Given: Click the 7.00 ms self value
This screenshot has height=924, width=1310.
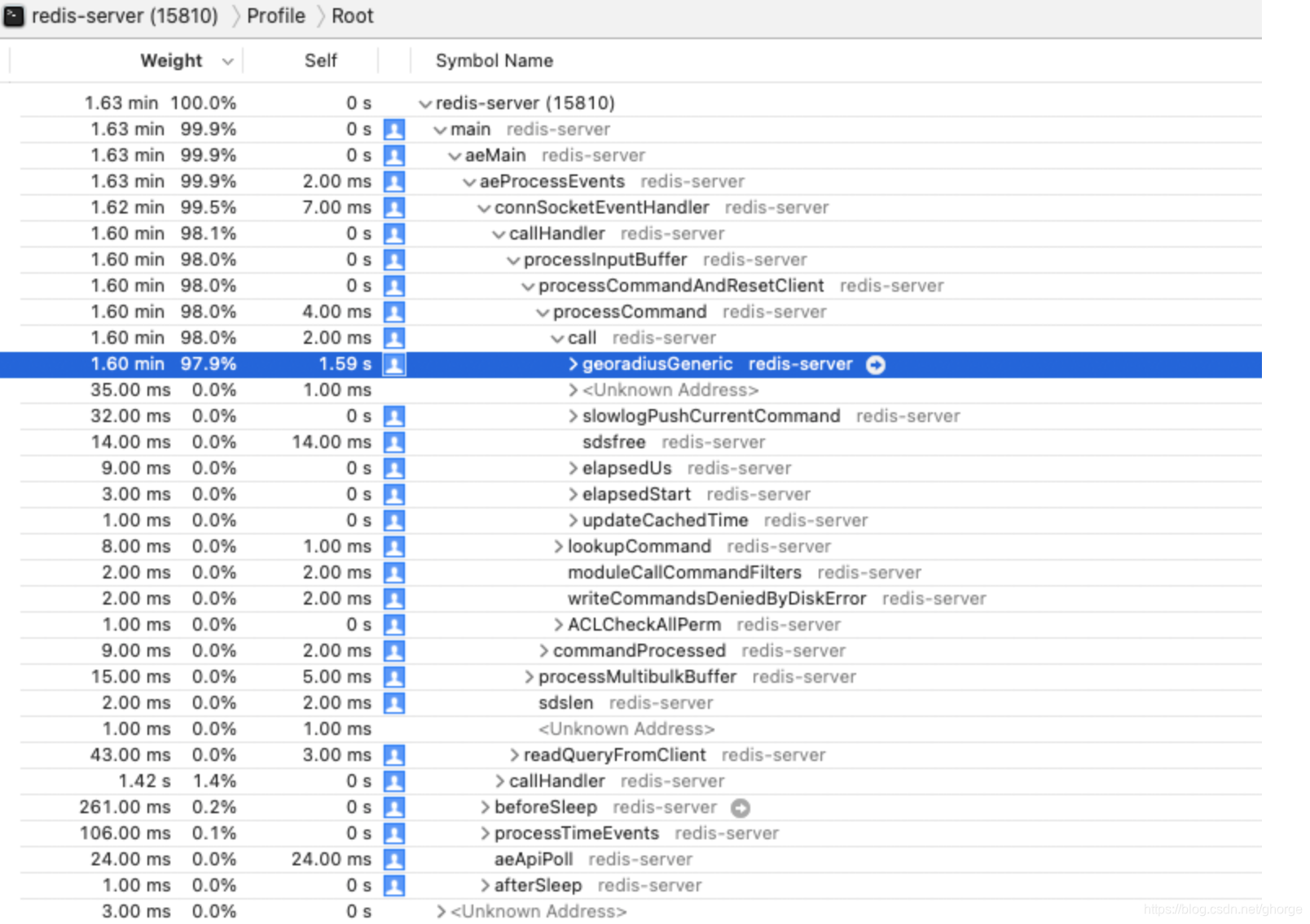Looking at the screenshot, I should click(x=336, y=208).
